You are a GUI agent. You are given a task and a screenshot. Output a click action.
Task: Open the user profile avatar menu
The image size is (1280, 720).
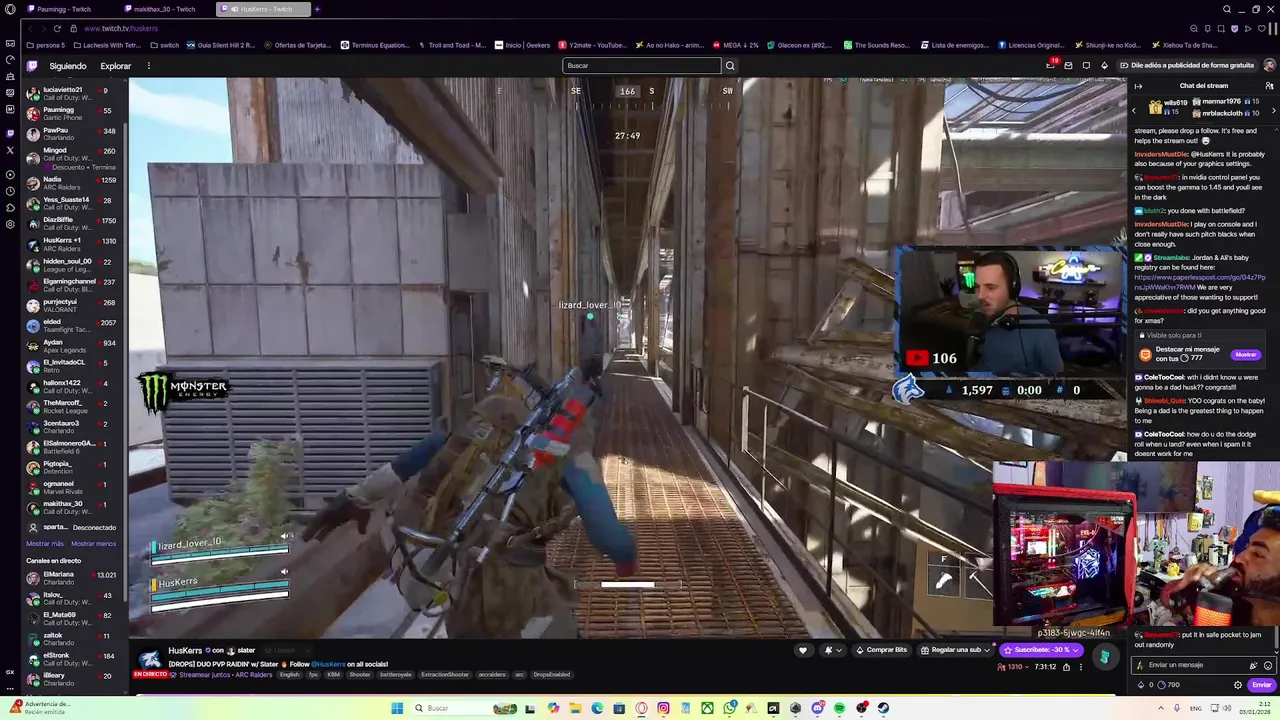1269,66
